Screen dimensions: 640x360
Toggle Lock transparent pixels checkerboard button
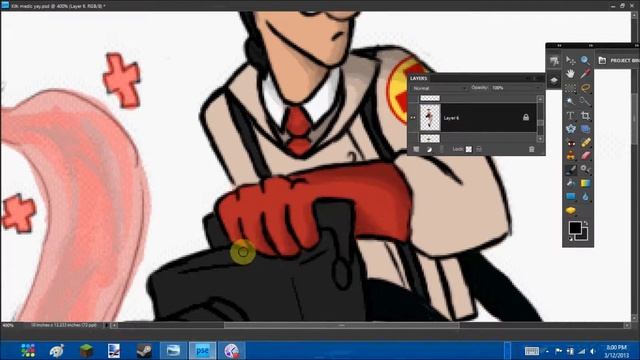[x=469, y=149]
